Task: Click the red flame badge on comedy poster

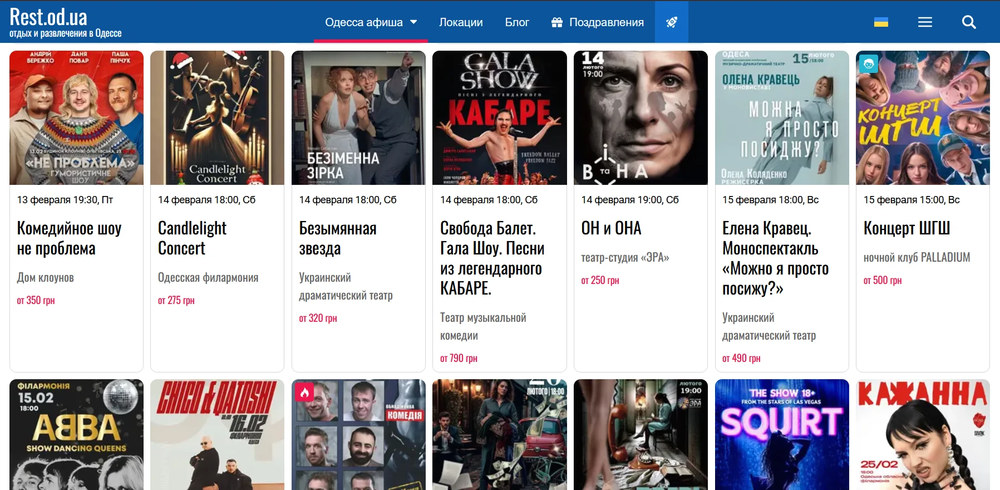Action: (305, 392)
